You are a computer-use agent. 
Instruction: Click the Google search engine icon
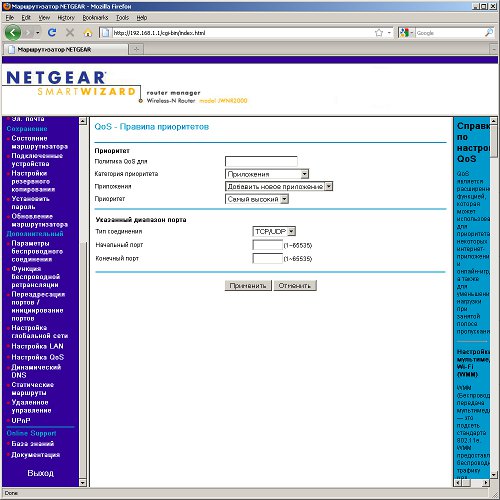(x=404, y=33)
